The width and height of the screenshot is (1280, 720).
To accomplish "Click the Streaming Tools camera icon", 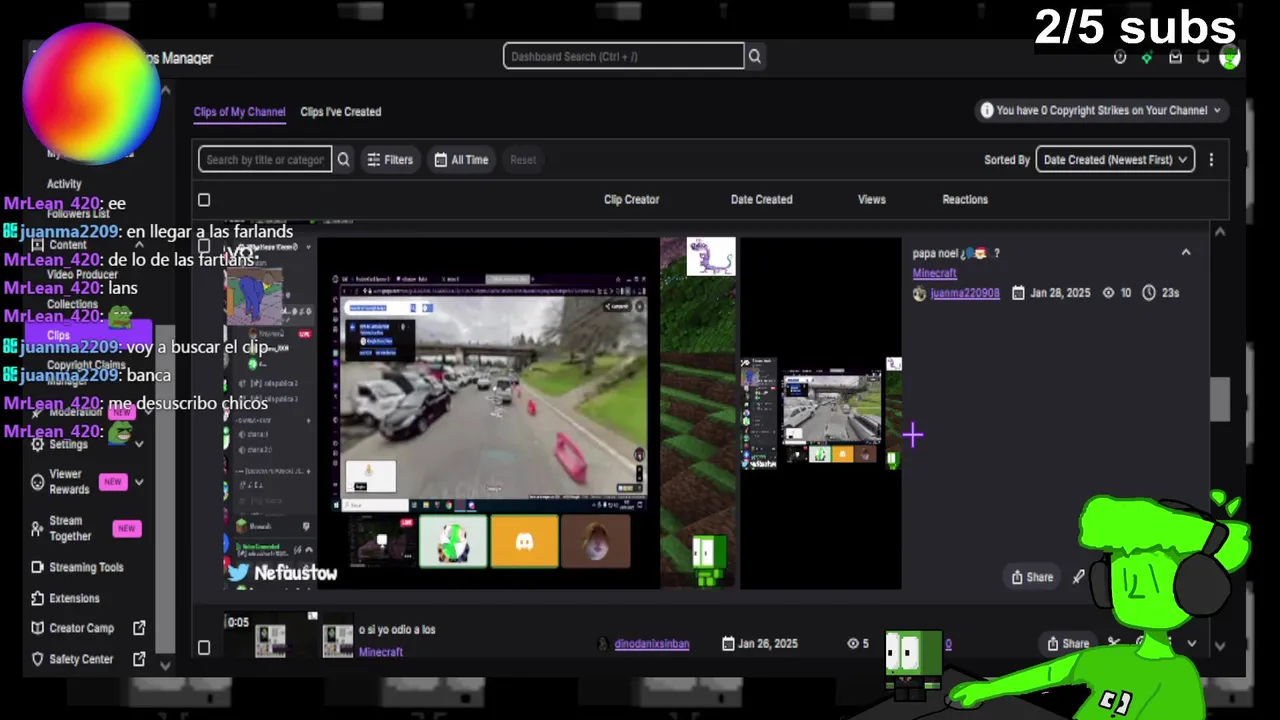I will (x=38, y=567).
